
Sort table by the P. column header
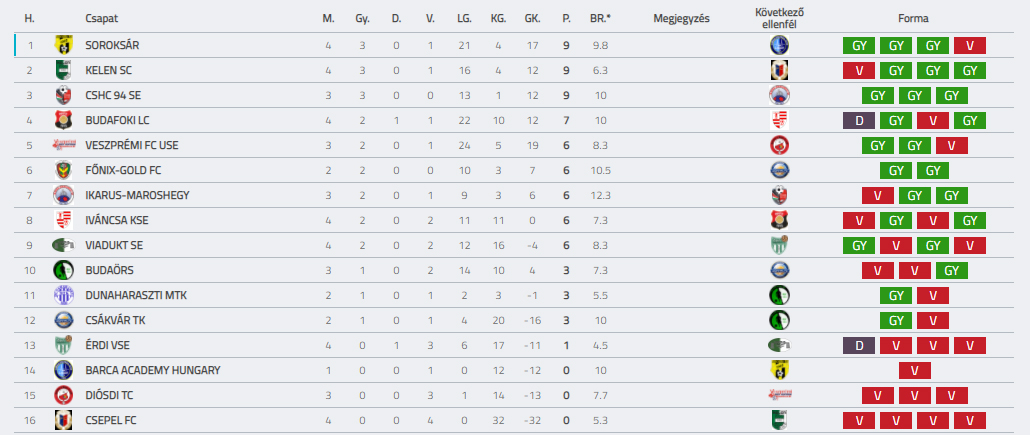tap(566, 18)
